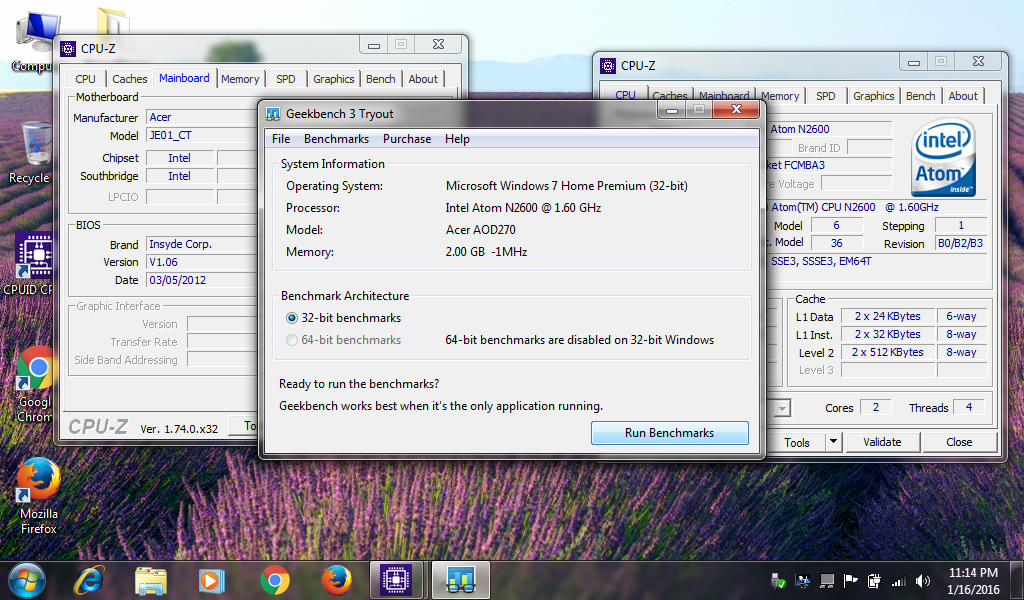The width and height of the screenshot is (1024, 600).
Task: Click the blue monitor tray icon
Action: point(803,580)
